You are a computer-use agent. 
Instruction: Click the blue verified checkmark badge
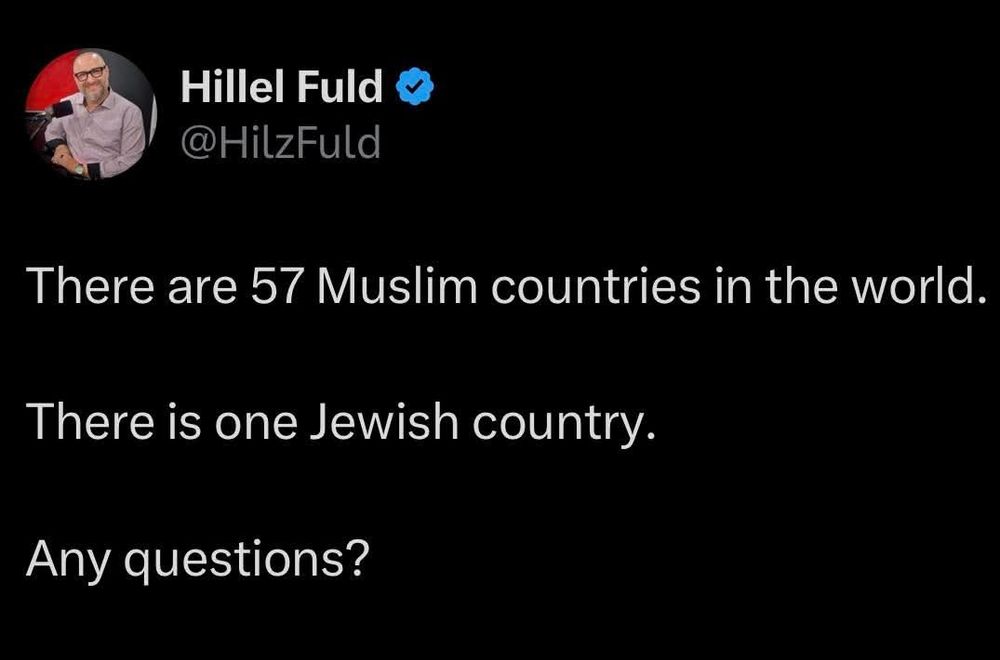click(x=415, y=86)
